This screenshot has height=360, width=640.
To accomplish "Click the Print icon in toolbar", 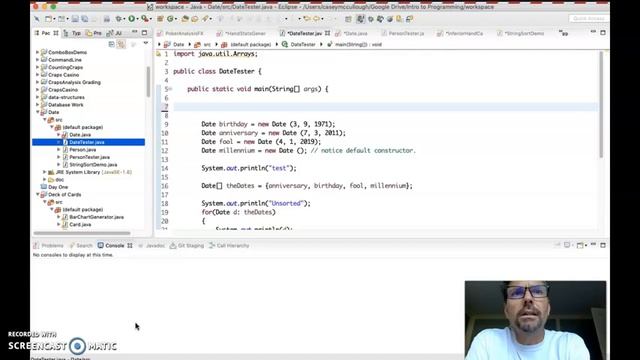I will pyautogui.click(x=107, y=19).
